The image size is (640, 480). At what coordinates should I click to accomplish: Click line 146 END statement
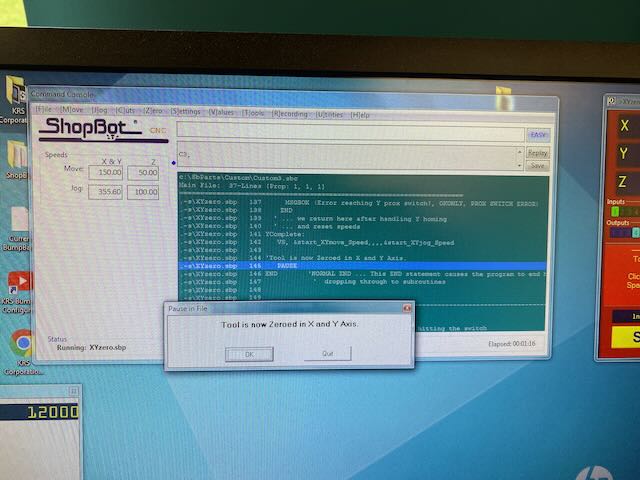tap(362, 274)
